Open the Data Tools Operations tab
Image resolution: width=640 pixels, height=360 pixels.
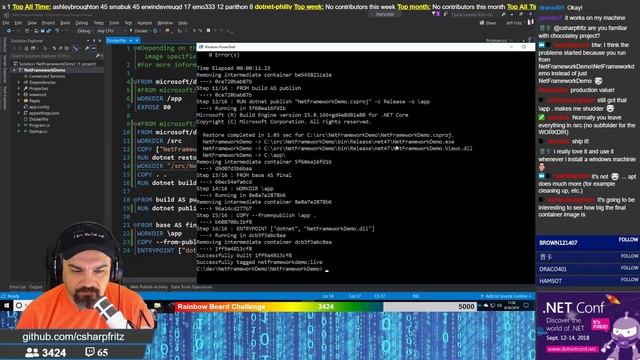coord(191,287)
